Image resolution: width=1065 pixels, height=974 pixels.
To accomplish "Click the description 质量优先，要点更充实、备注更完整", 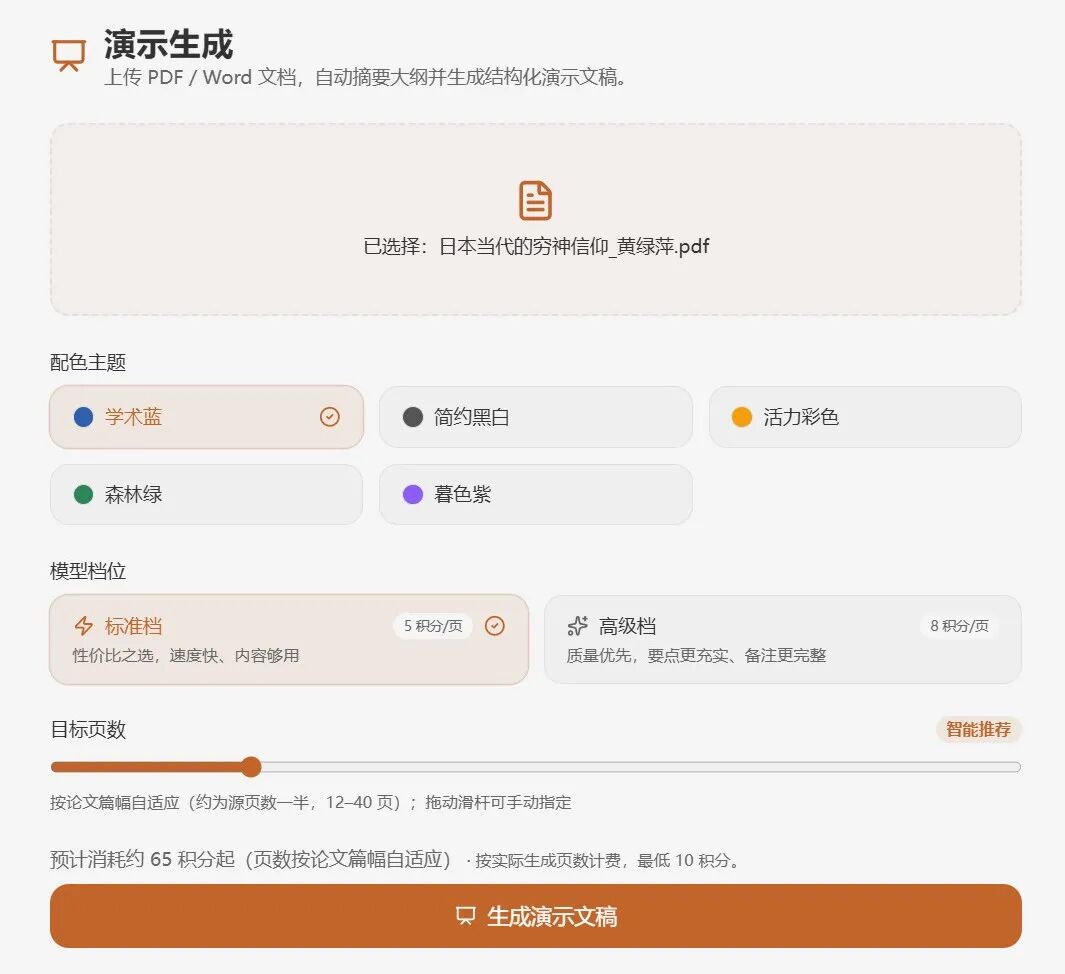I will pos(696,655).
